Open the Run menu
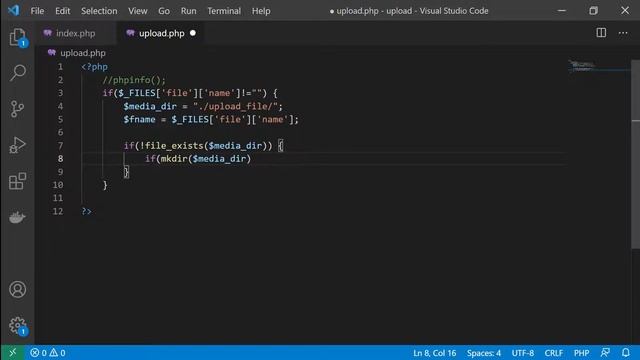The height and width of the screenshot is (360, 640). pos(188,11)
